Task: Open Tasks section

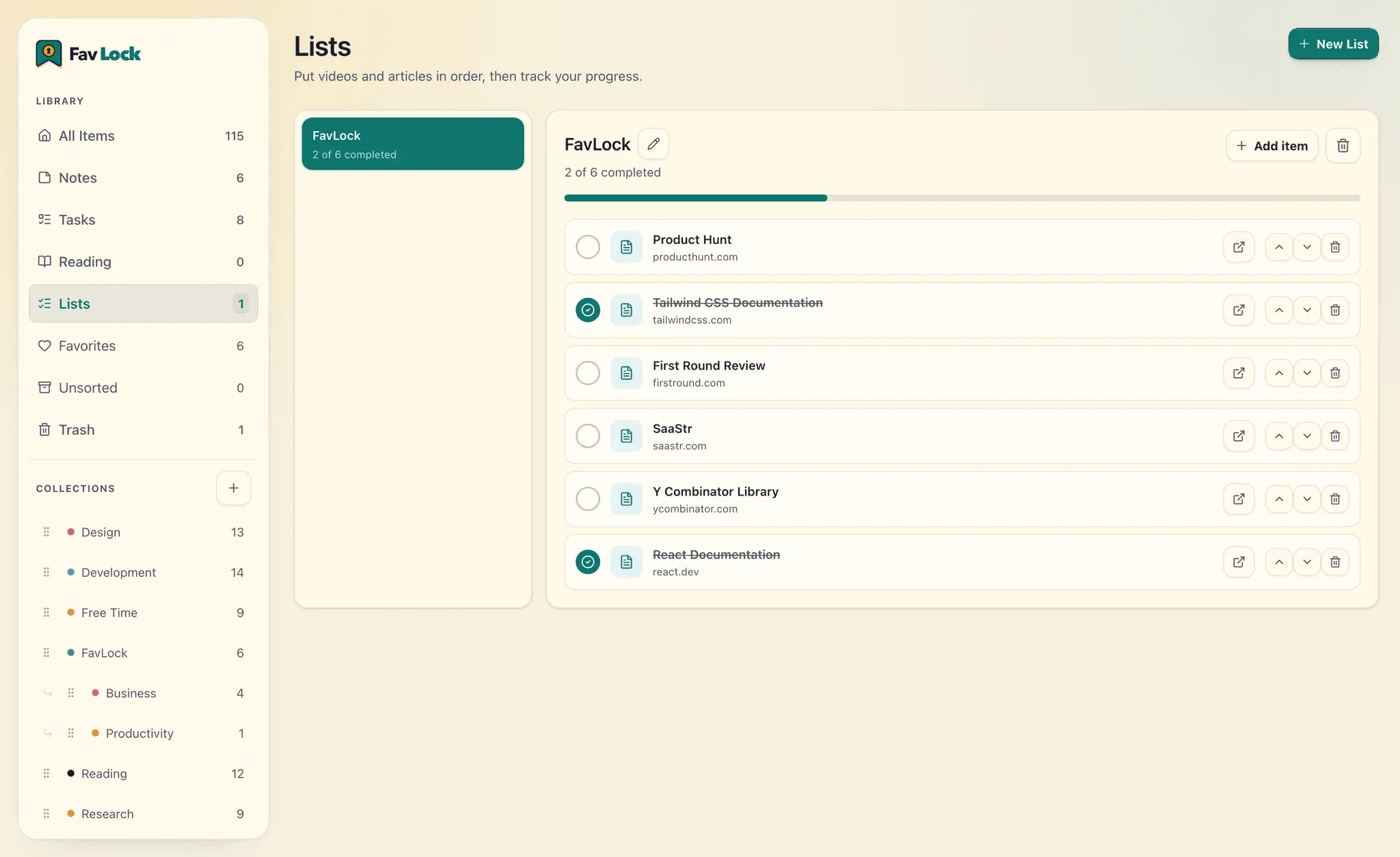Action: (x=144, y=220)
